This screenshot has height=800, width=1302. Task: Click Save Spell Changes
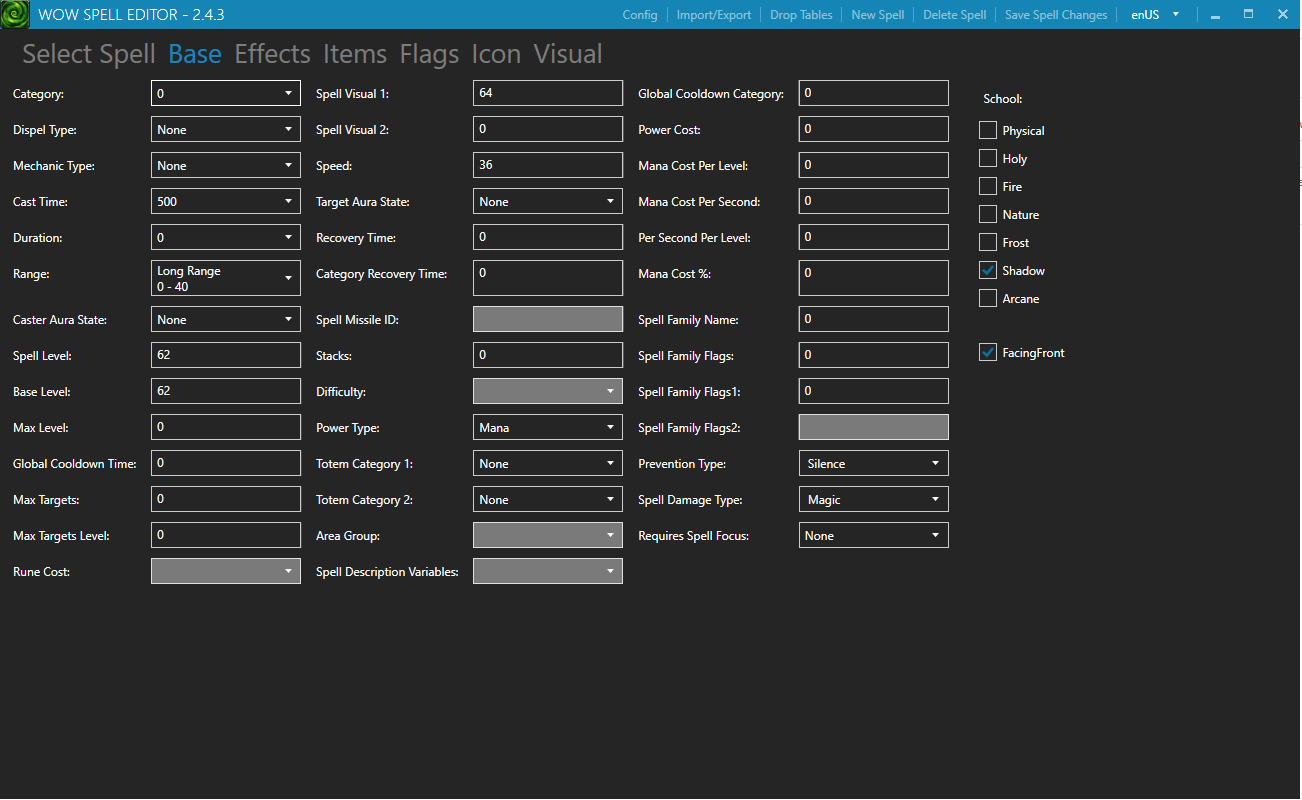coord(1056,14)
